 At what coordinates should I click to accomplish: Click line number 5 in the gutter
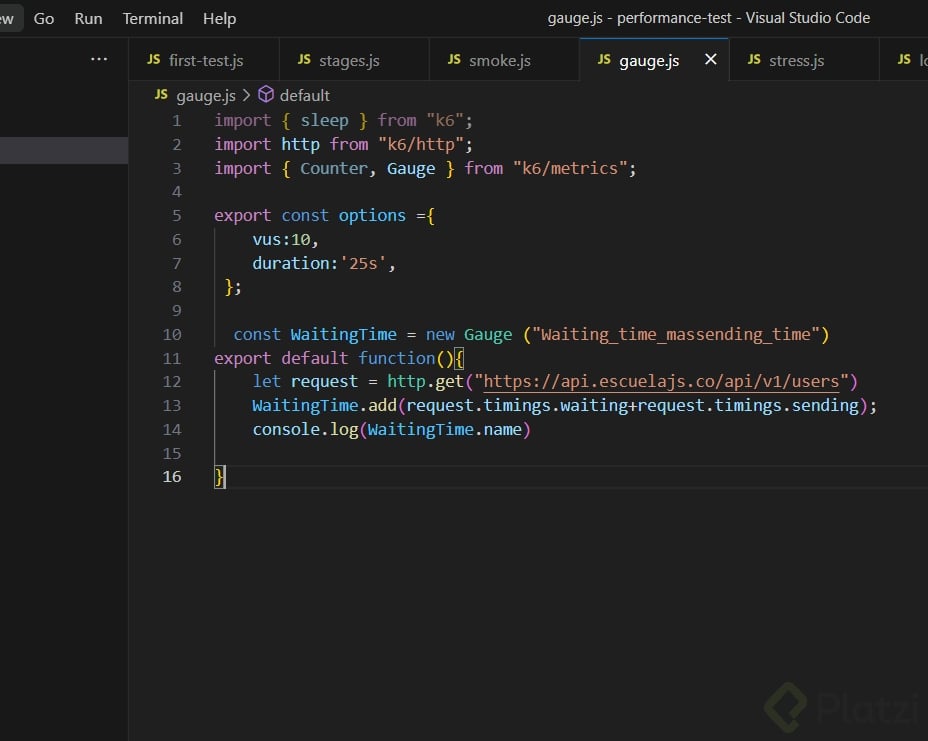coord(176,215)
